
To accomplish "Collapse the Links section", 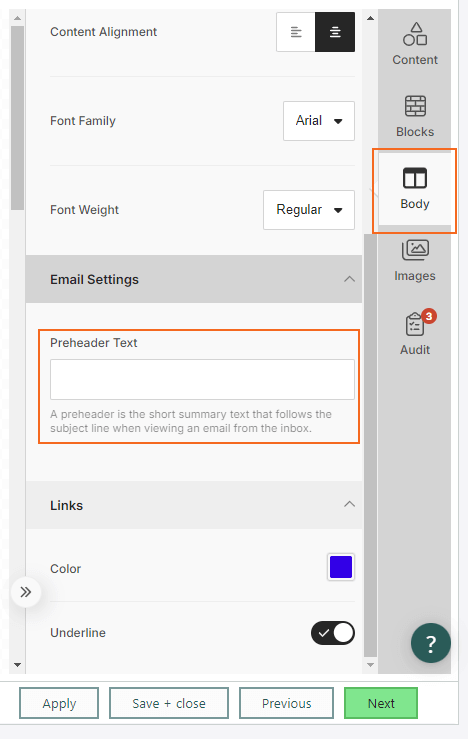I will tap(349, 504).
